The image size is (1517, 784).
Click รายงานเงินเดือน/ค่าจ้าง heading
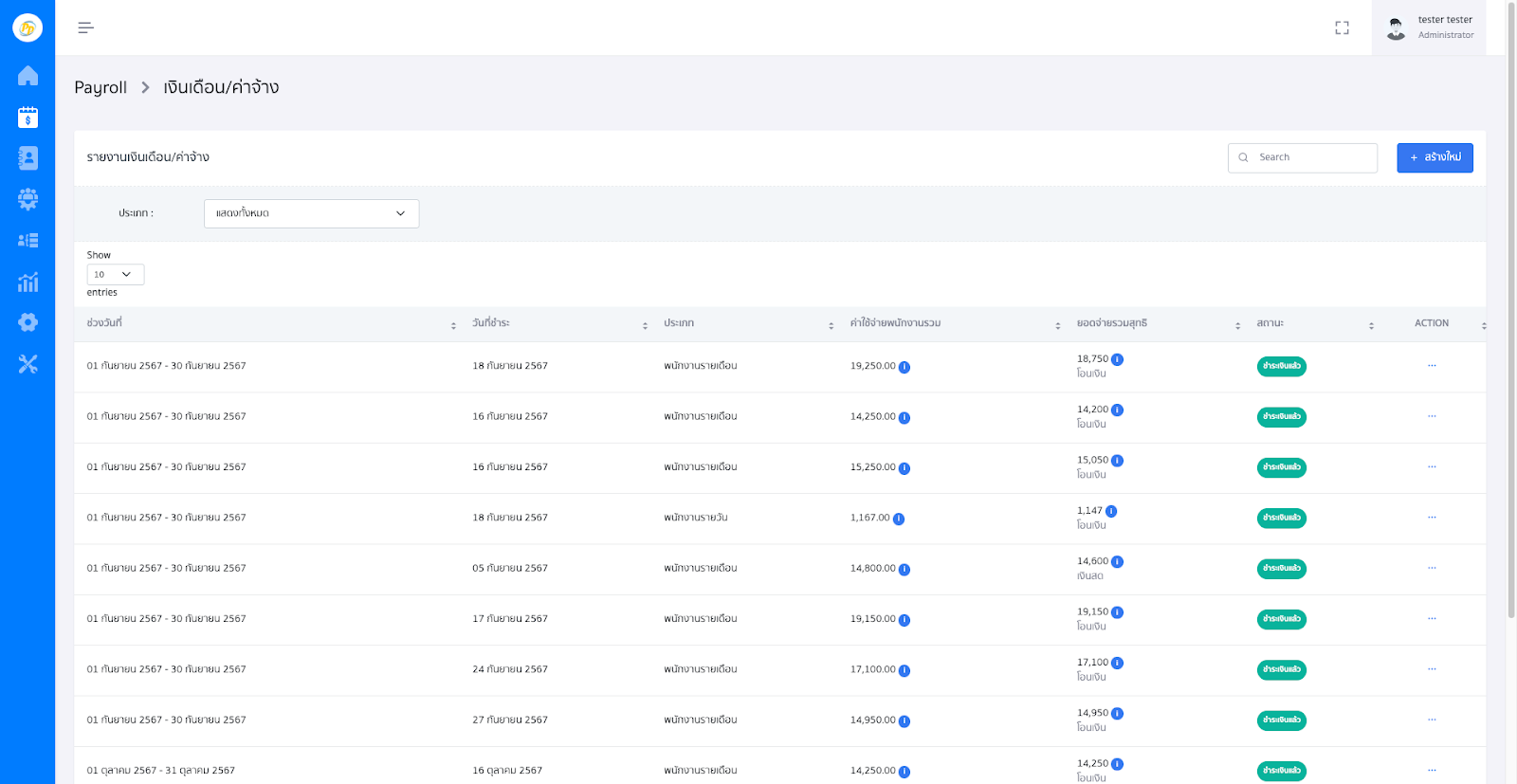pyautogui.click(x=148, y=157)
